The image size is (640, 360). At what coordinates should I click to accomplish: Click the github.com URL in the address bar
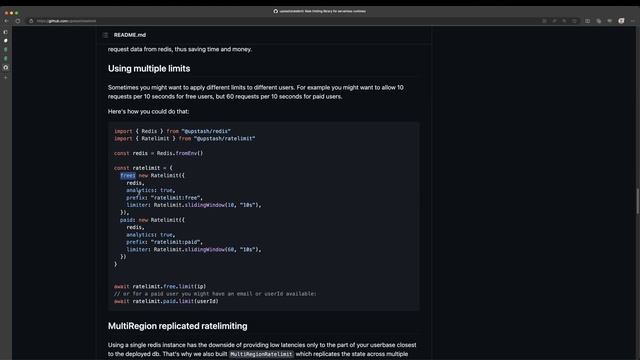(66, 21)
